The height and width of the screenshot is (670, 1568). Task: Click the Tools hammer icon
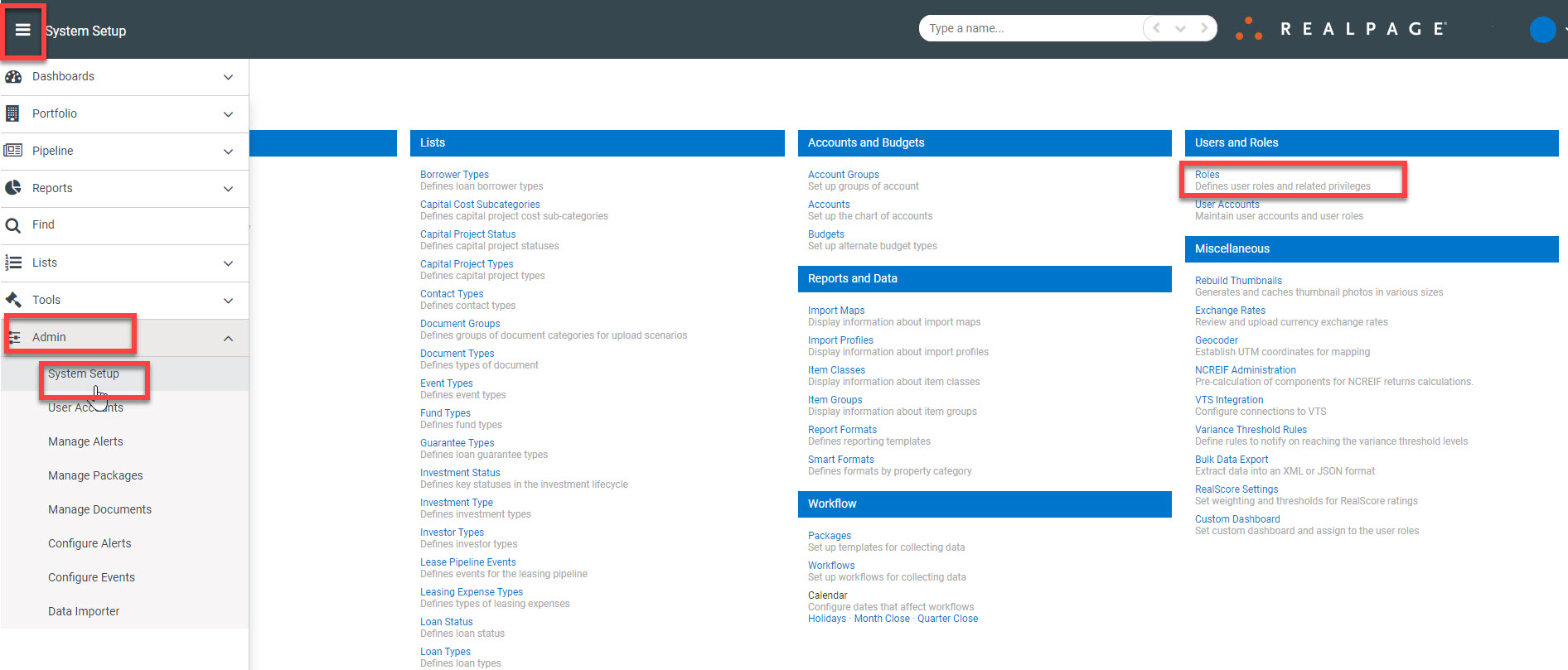(x=13, y=300)
